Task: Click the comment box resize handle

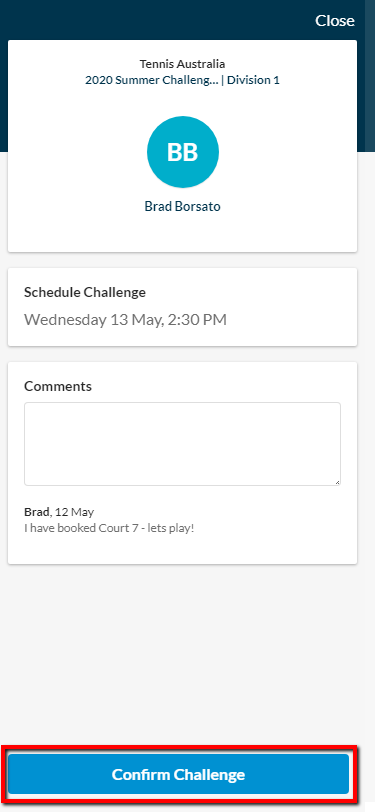Action: [337, 482]
